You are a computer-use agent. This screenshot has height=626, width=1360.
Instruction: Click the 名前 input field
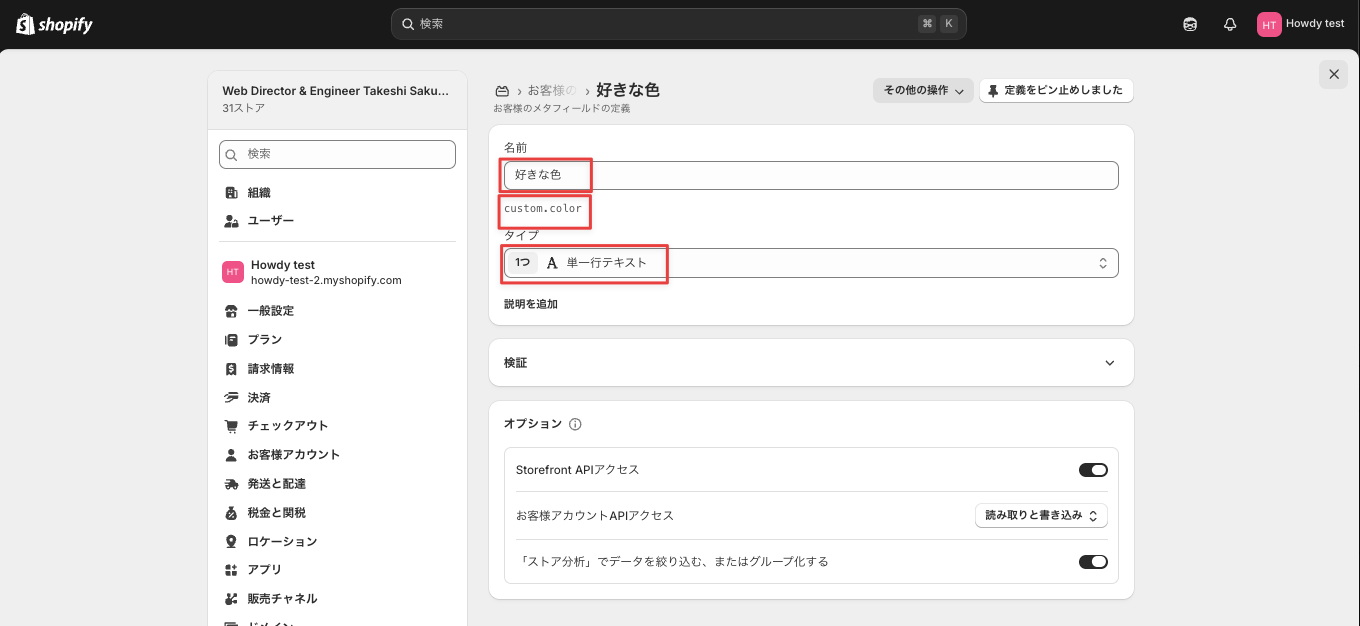(x=811, y=175)
